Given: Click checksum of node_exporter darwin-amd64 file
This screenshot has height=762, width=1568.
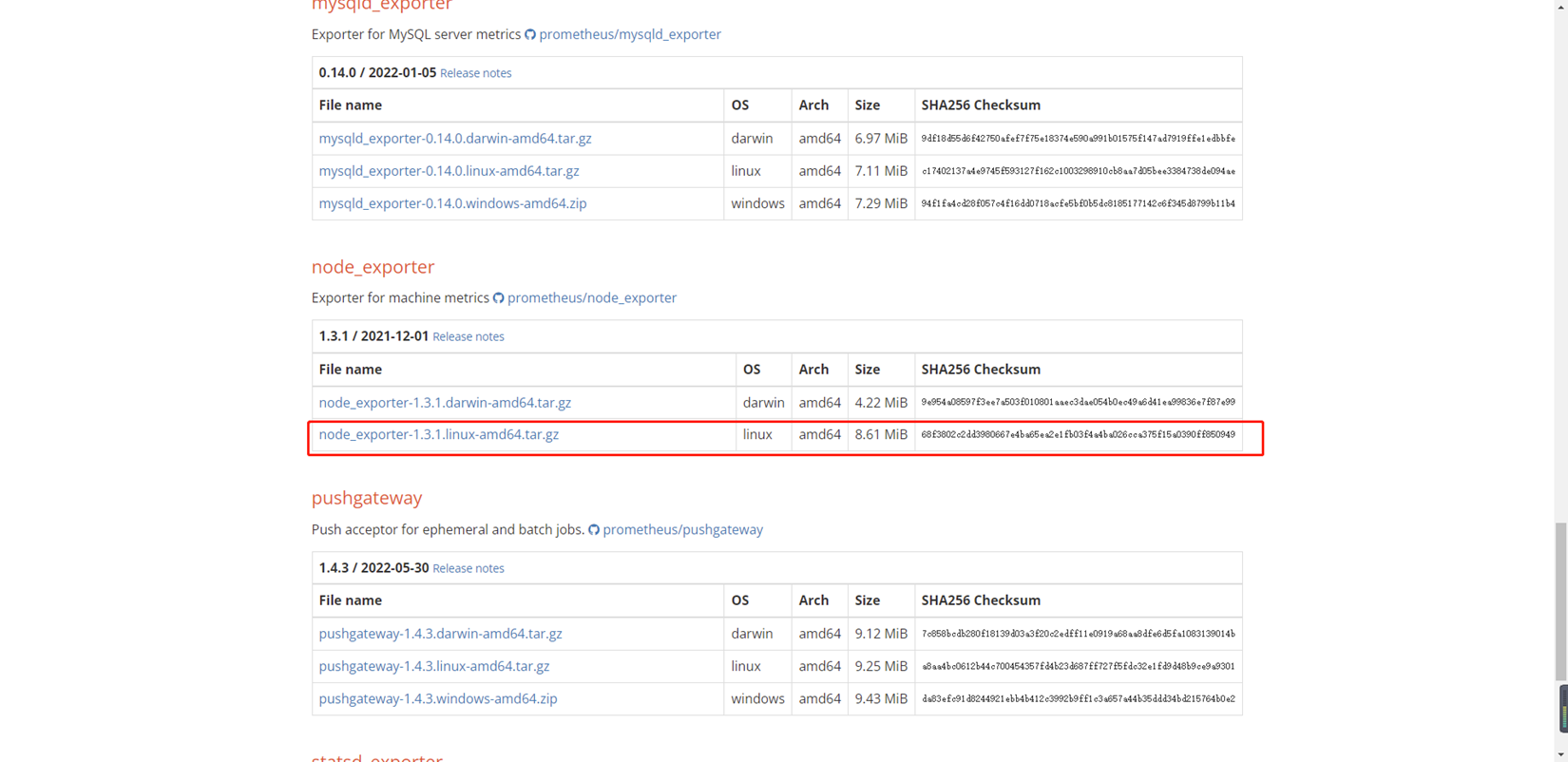Looking at the screenshot, I should pos(1078,402).
